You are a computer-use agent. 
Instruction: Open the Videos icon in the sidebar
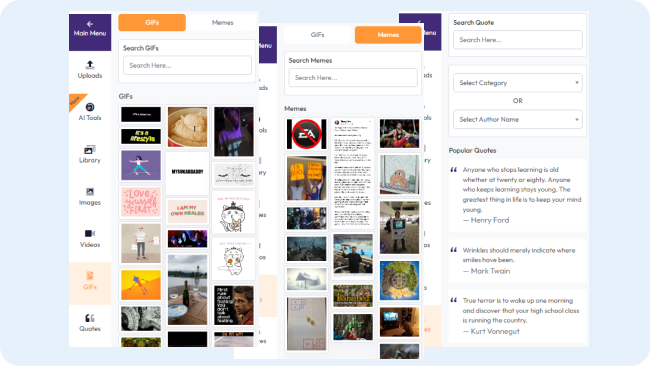click(90, 233)
